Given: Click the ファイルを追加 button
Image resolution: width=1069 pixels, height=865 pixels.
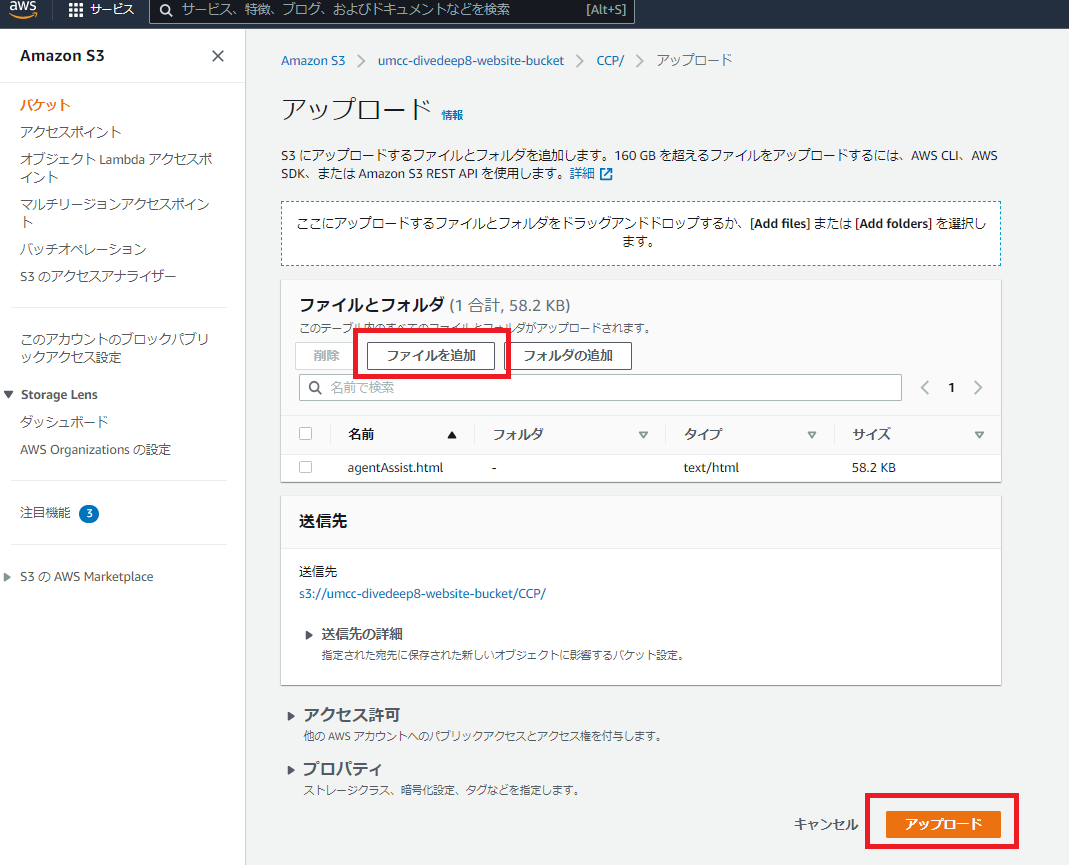Looking at the screenshot, I should [431, 355].
